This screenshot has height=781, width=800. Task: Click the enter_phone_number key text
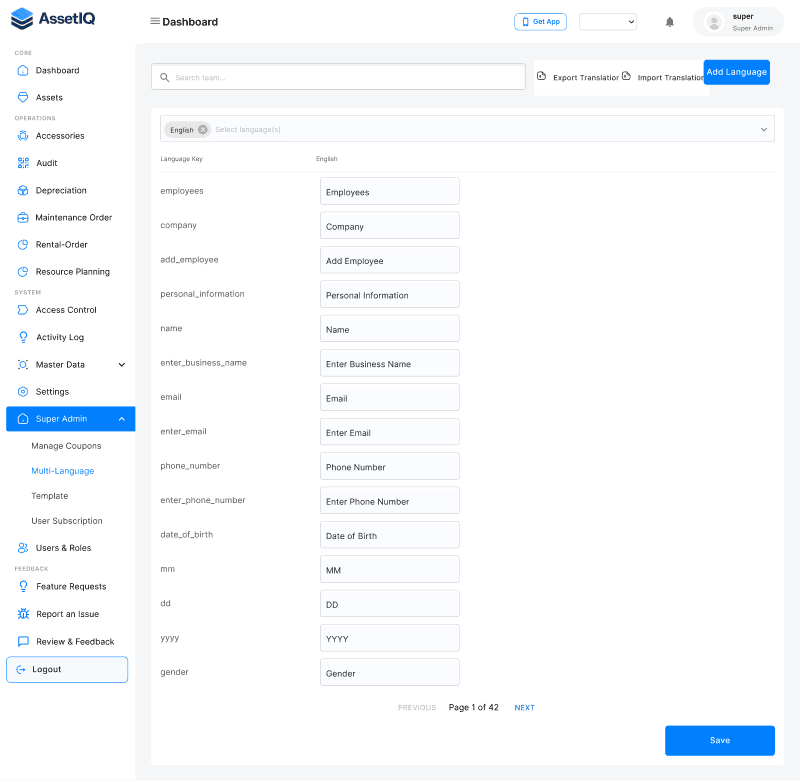tap(203, 500)
